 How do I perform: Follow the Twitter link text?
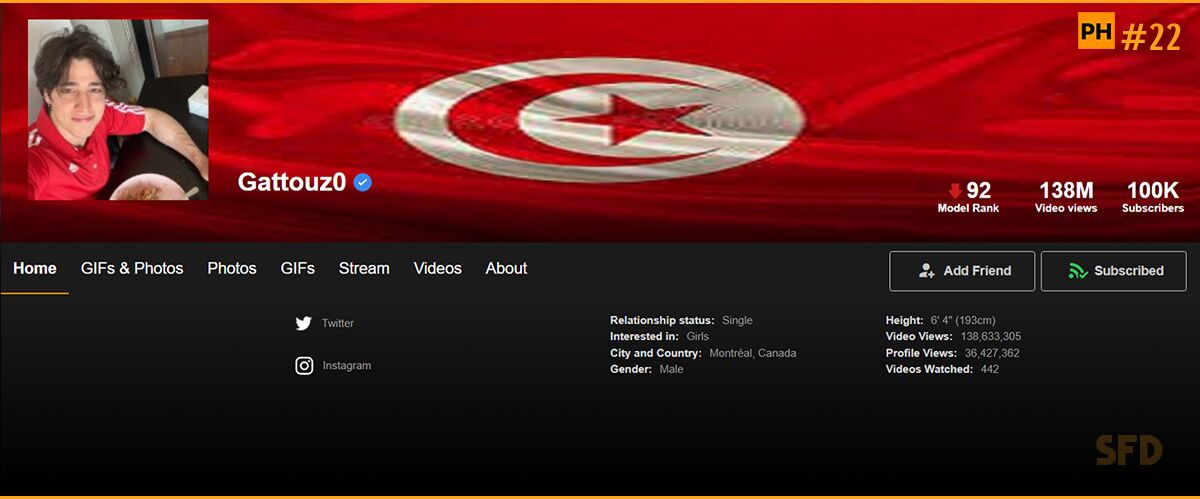pos(338,323)
